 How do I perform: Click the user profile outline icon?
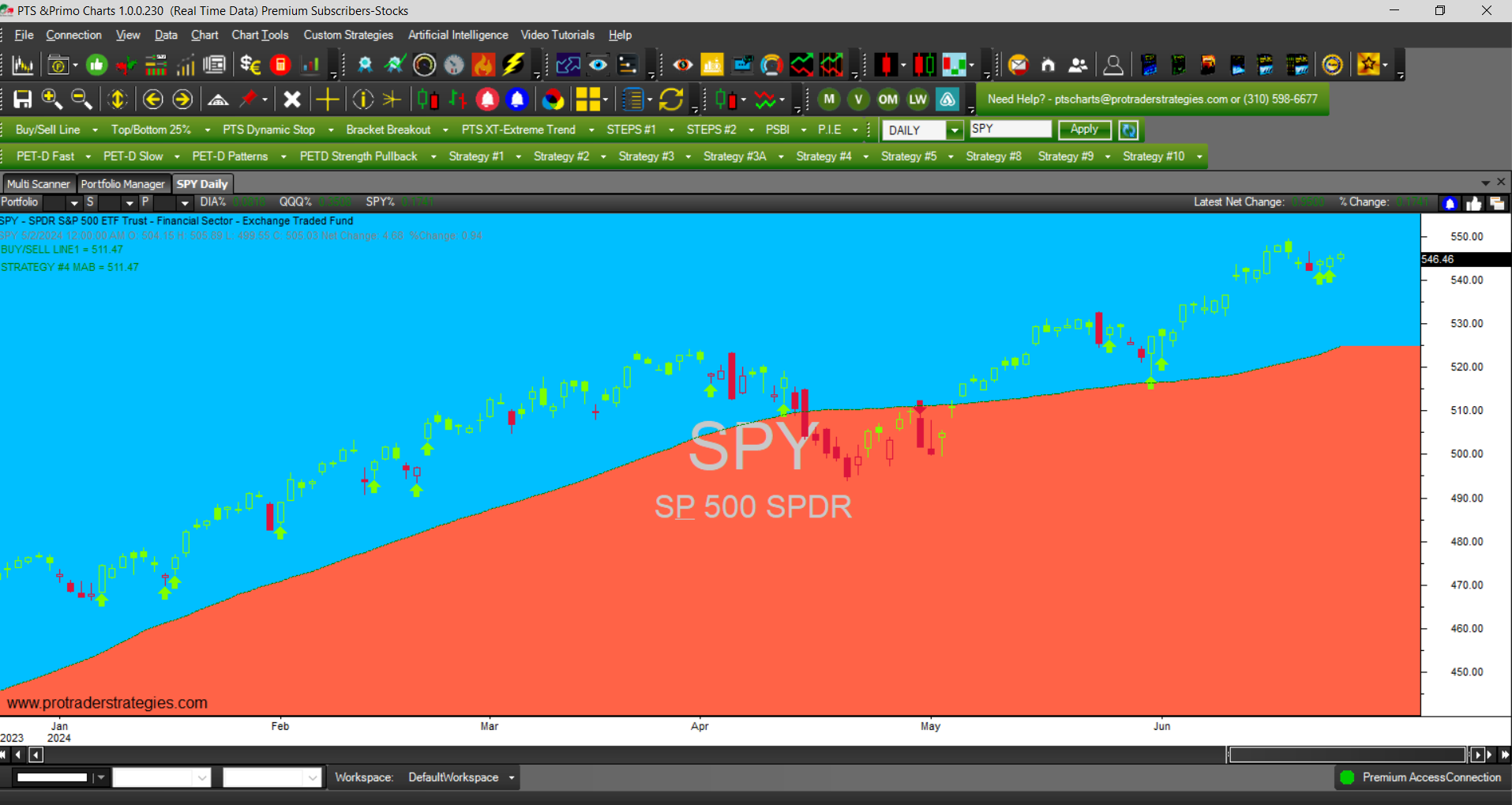[1113, 65]
